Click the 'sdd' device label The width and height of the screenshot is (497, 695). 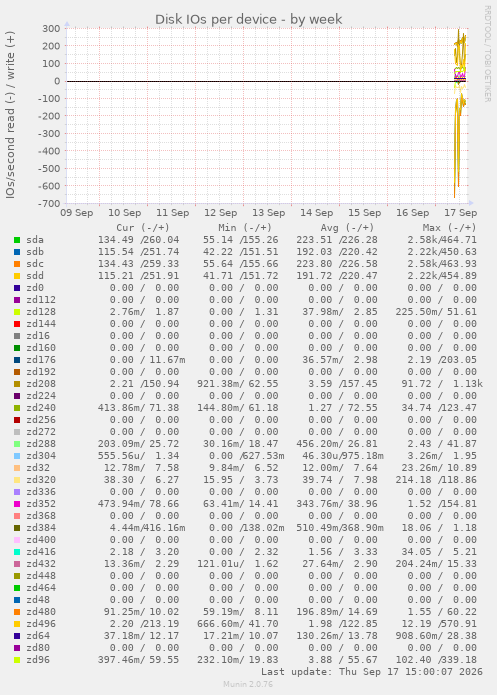click(35, 276)
